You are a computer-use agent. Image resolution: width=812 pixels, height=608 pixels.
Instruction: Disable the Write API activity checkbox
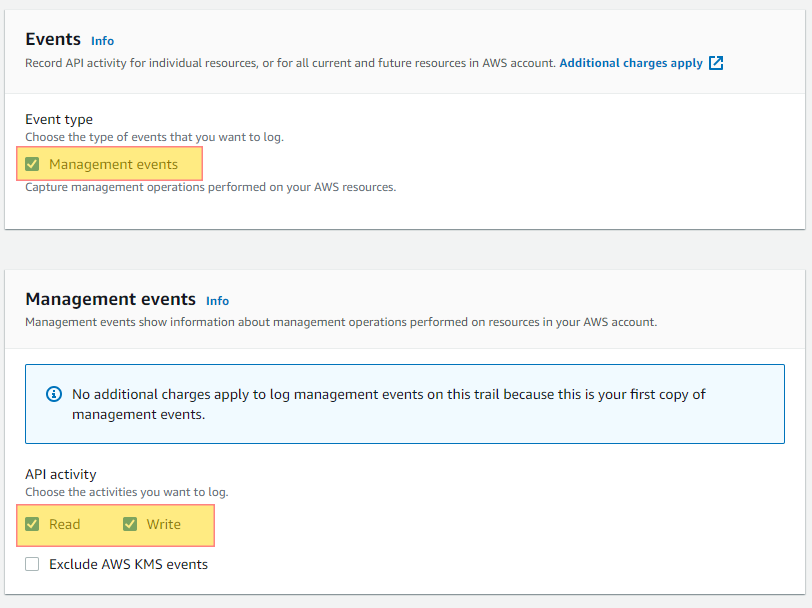click(130, 524)
